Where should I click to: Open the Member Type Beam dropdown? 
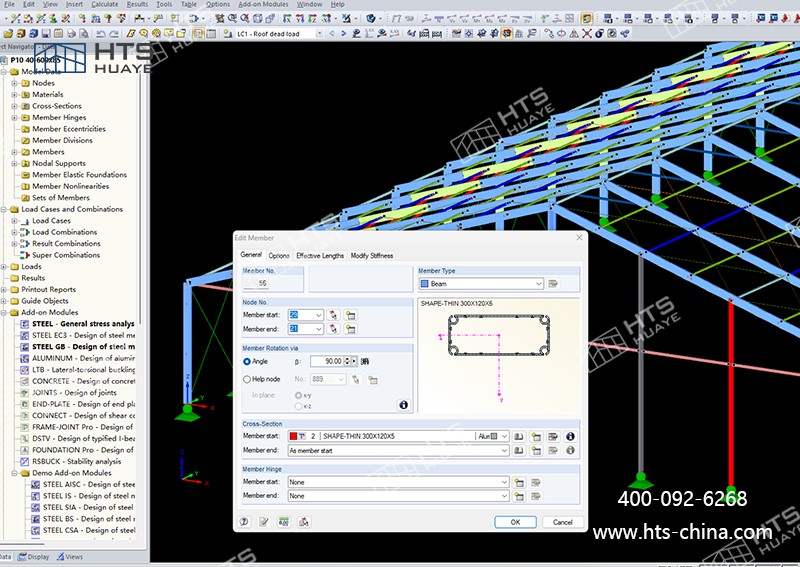pyautogui.click(x=538, y=284)
